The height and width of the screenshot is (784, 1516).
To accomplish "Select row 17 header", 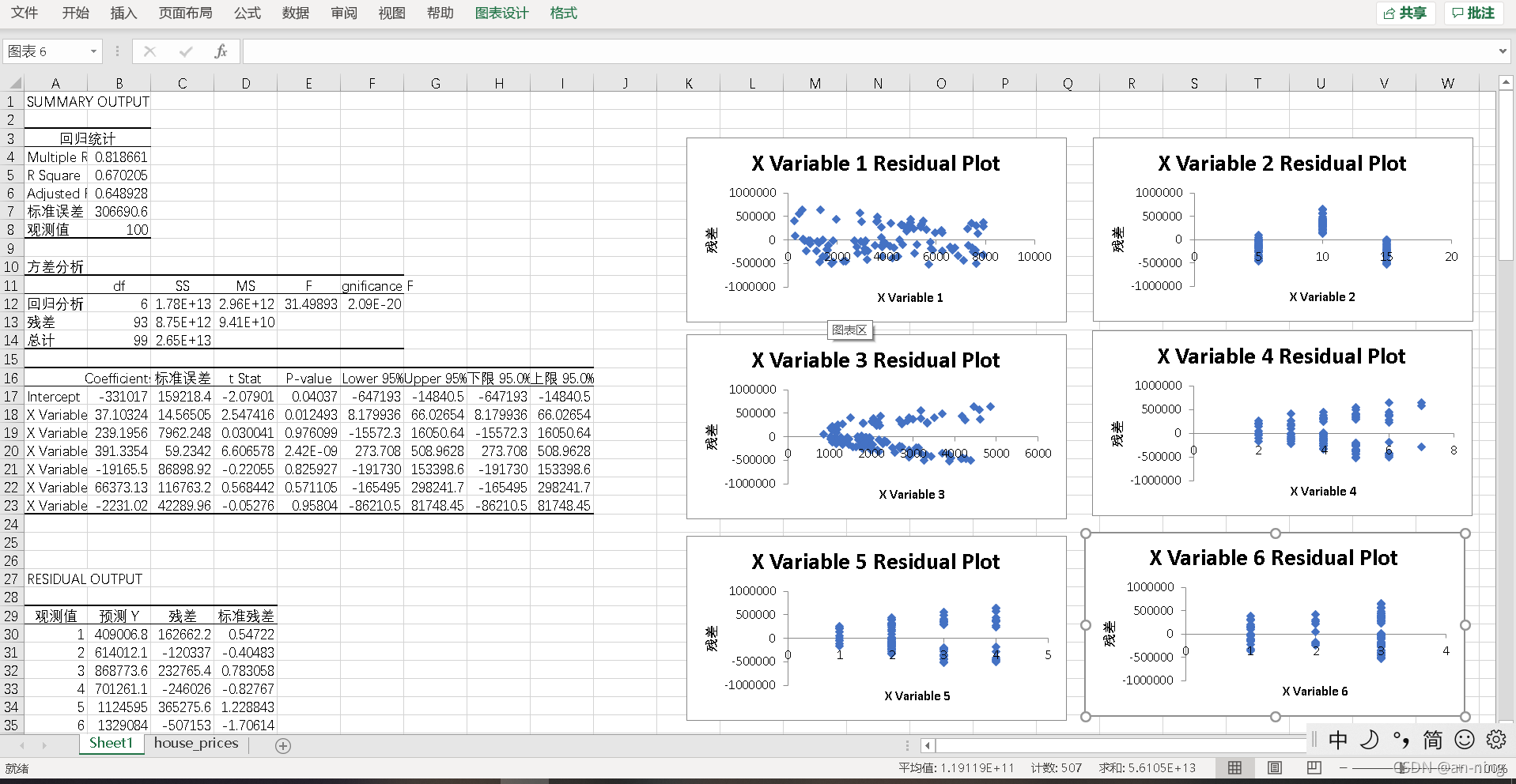I will [11, 396].
